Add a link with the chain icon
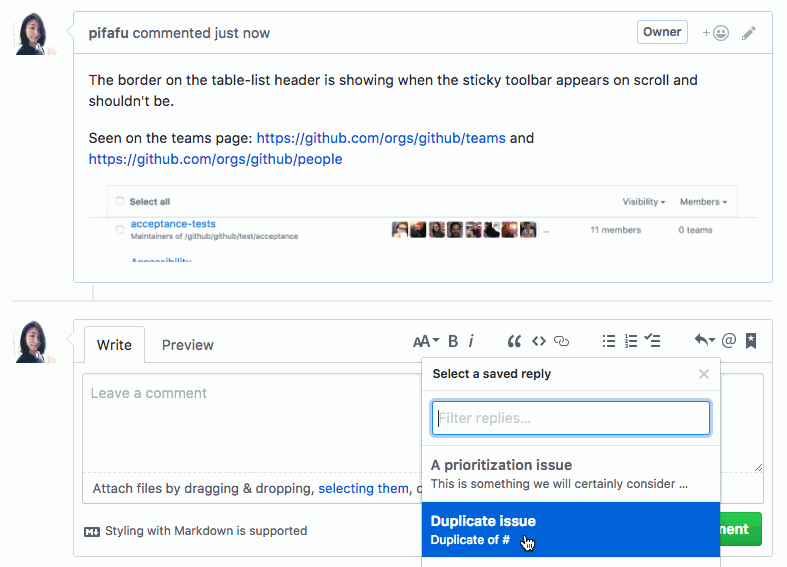 point(561,341)
